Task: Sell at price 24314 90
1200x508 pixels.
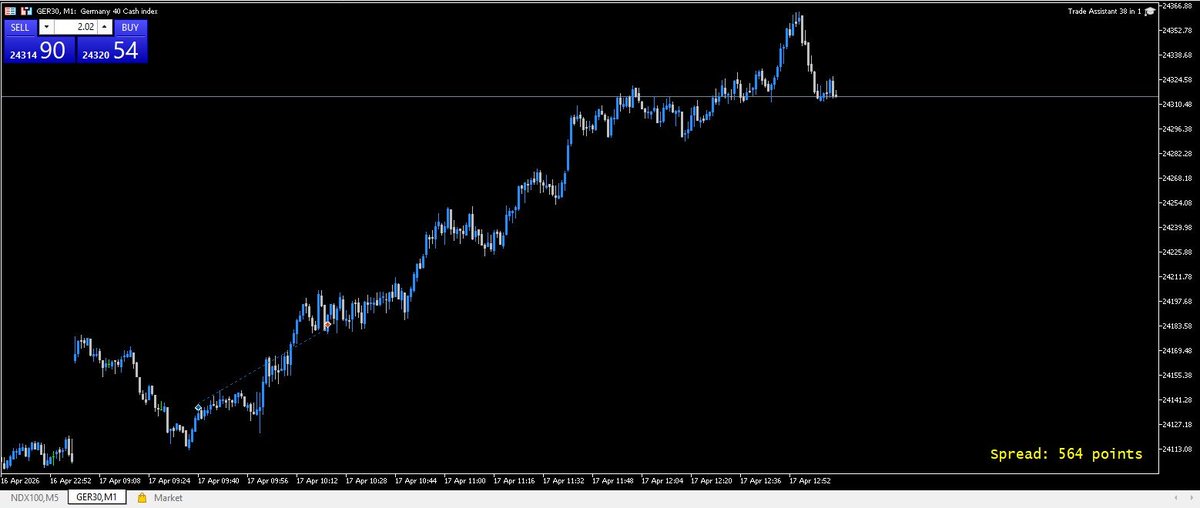Action: (38, 51)
